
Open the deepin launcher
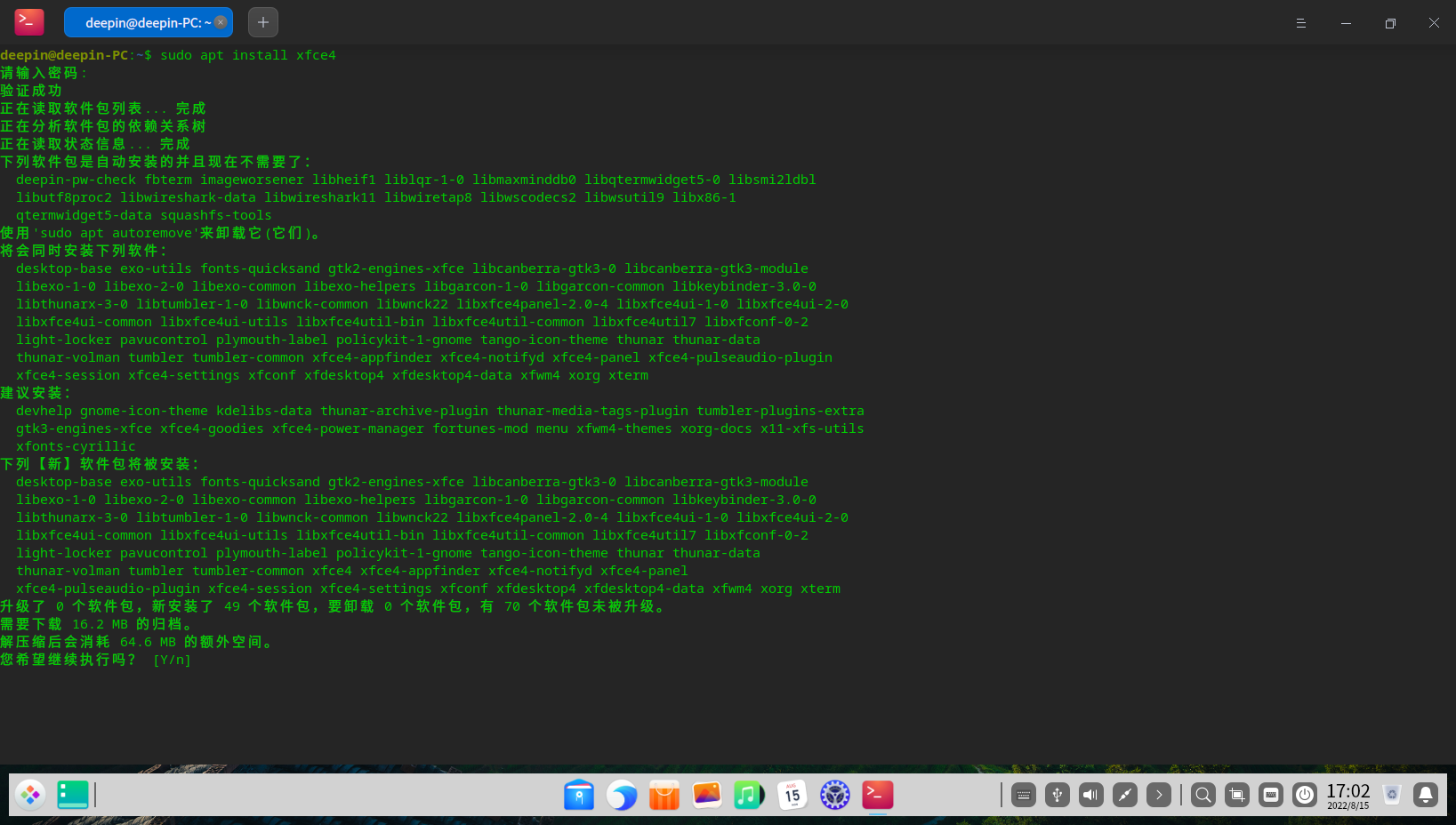click(30, 795)
